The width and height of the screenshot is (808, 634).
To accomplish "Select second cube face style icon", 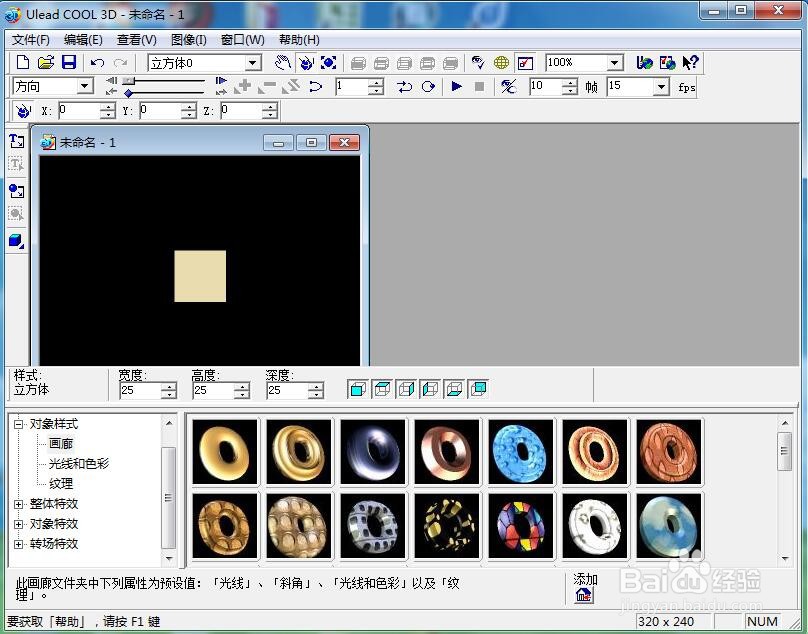I will [x=382, y=389].
